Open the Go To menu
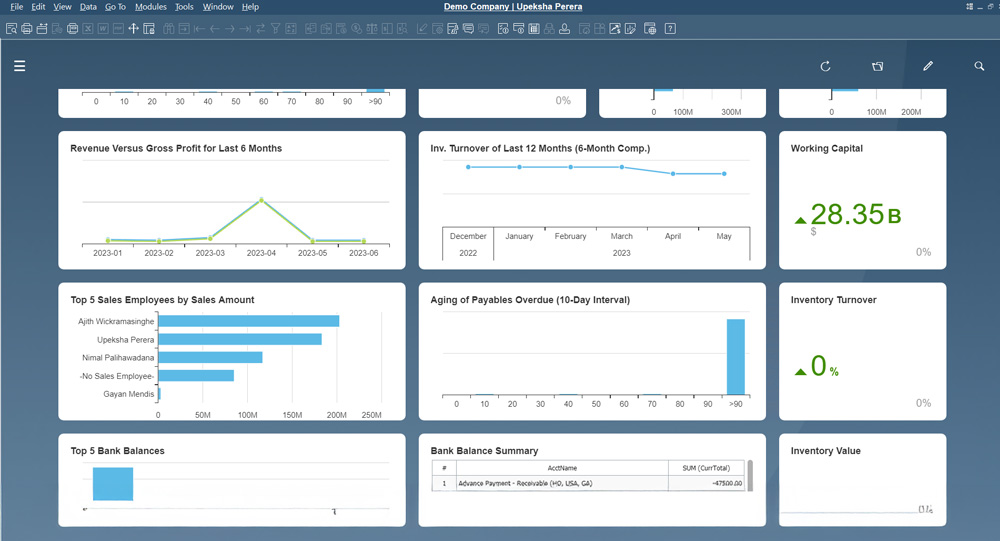The width and height of the screenshot is (1000, 541). 115,7
